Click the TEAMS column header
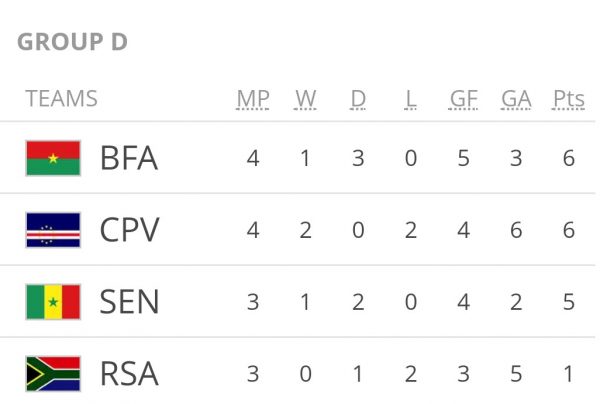The width and height of the screenshot is (600, 404). coord(62,99)
